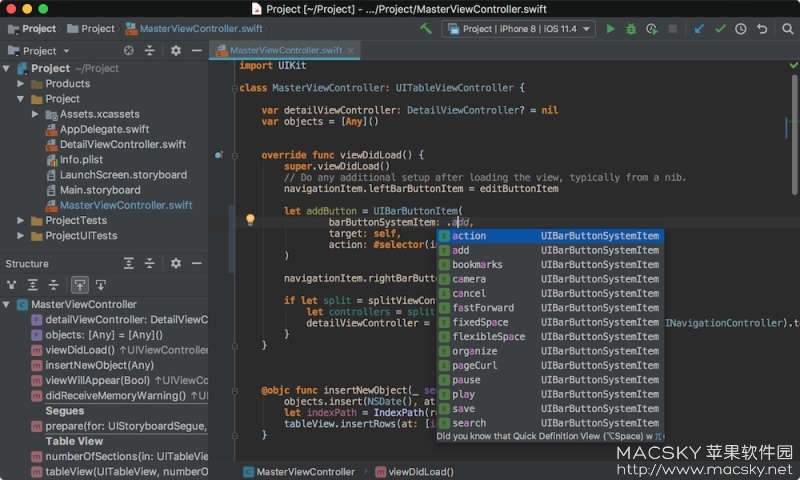Click the pi icon in the completion popup footer
Screen dimensions: 800x480
[x=658, y=436]
